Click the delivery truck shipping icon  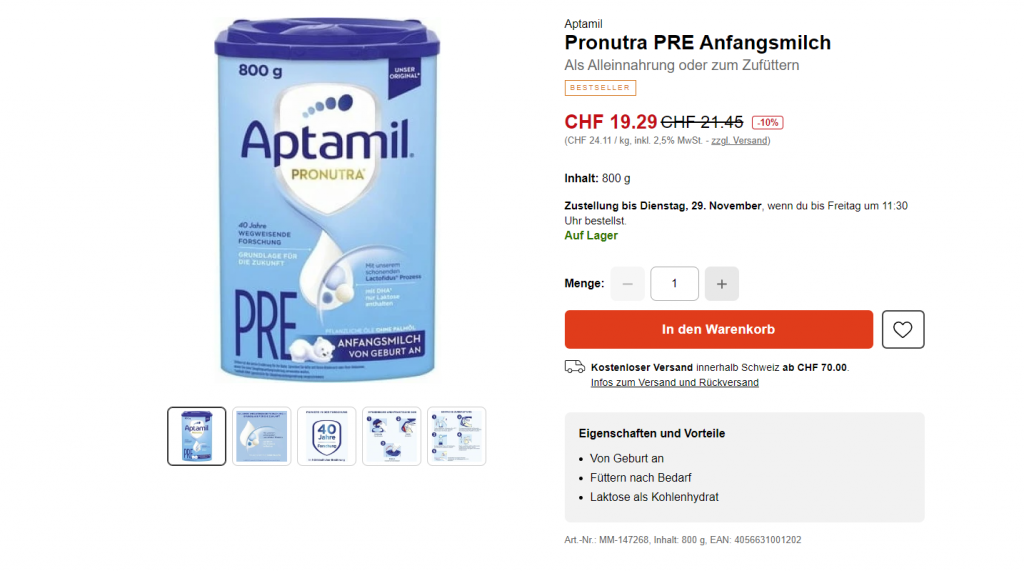[575, 367]
